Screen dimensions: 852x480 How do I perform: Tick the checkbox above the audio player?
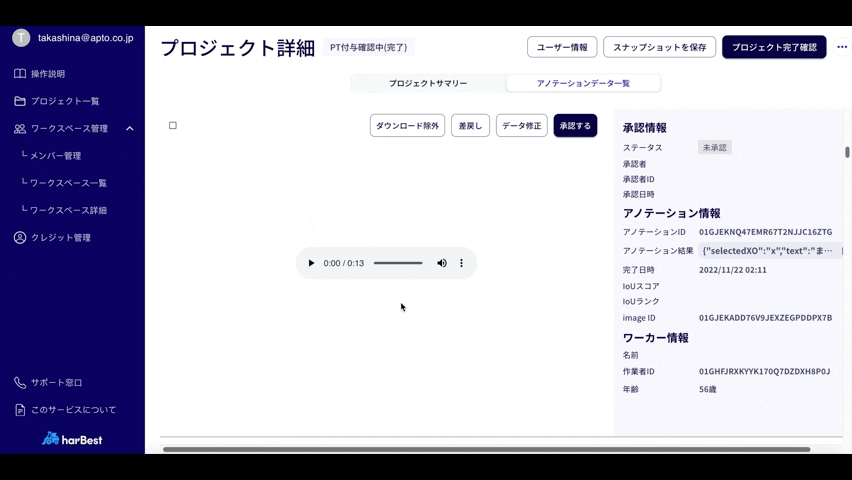(173, 126)
